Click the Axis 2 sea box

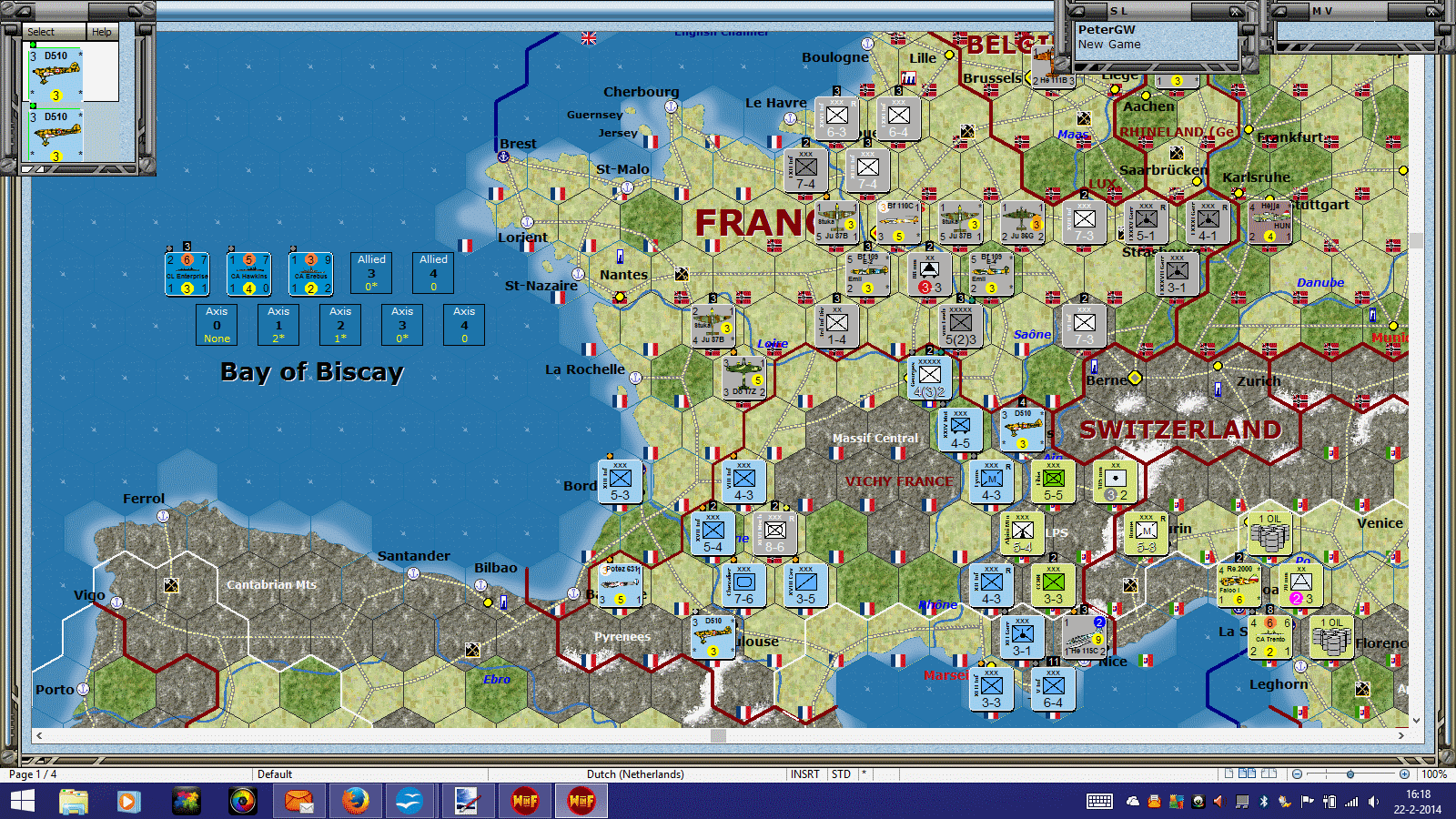point(340,325)
